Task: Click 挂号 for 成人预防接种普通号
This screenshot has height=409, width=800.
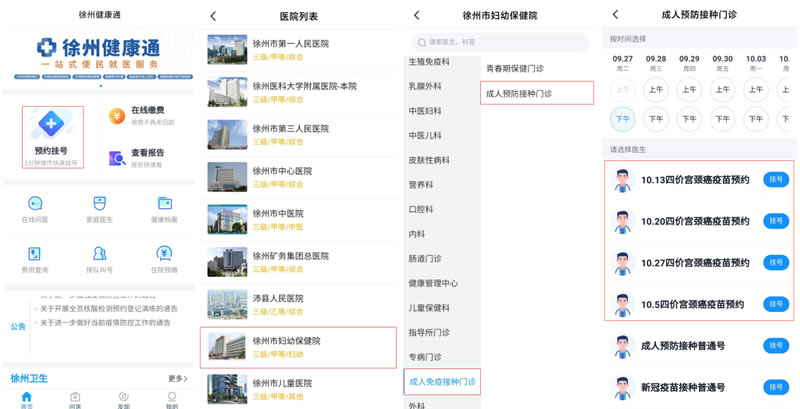Action: coord(776,346)
